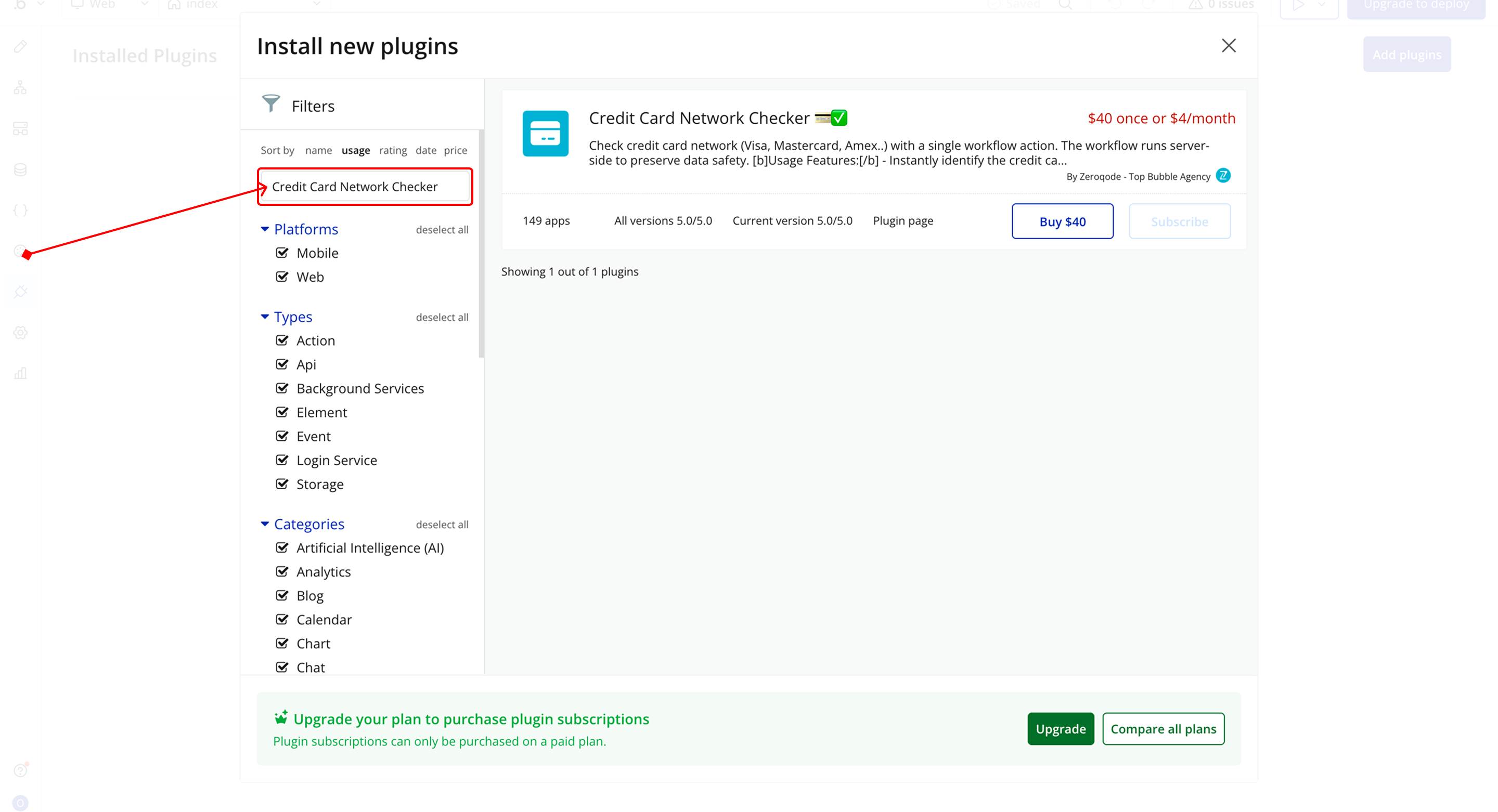This screenshot has height=812, width=1498.
Task: Toggle the Artificial Intelligence (AI) category checkbox
Action: pos(282,547)
